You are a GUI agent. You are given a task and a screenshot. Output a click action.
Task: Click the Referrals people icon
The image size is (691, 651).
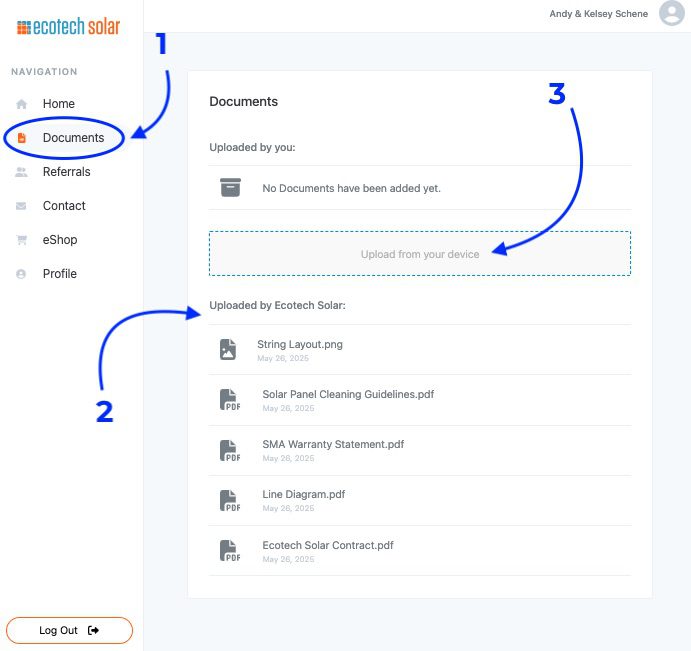(x=21, y=172)
